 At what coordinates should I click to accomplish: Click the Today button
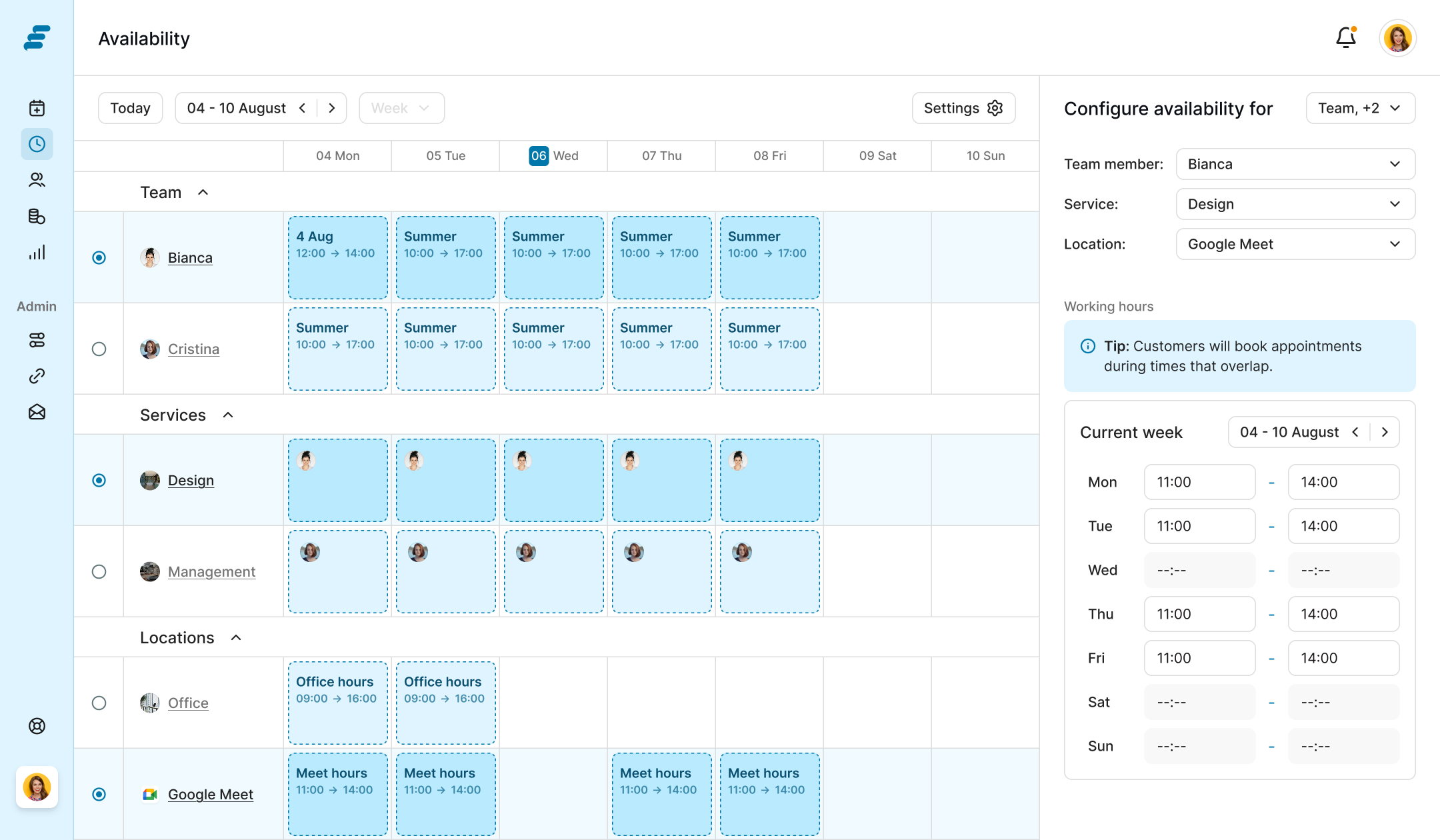130,108
